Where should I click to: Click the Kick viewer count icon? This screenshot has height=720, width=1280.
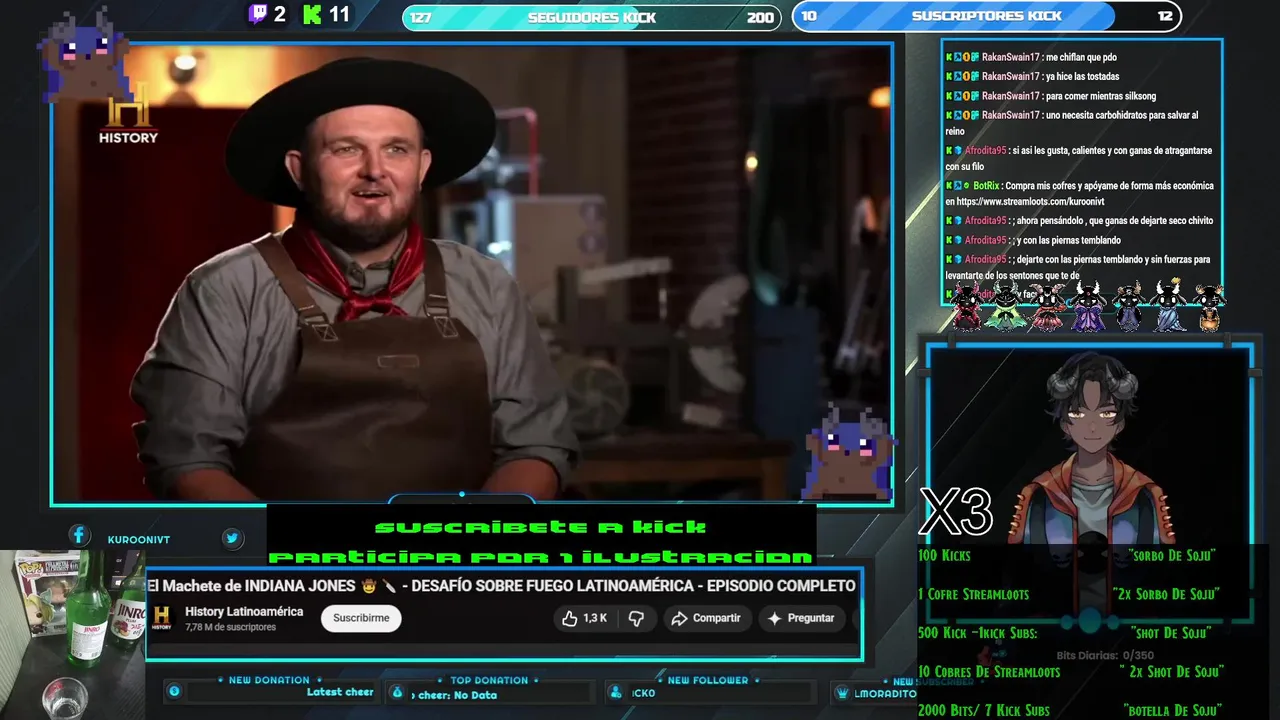pos(313,14)
